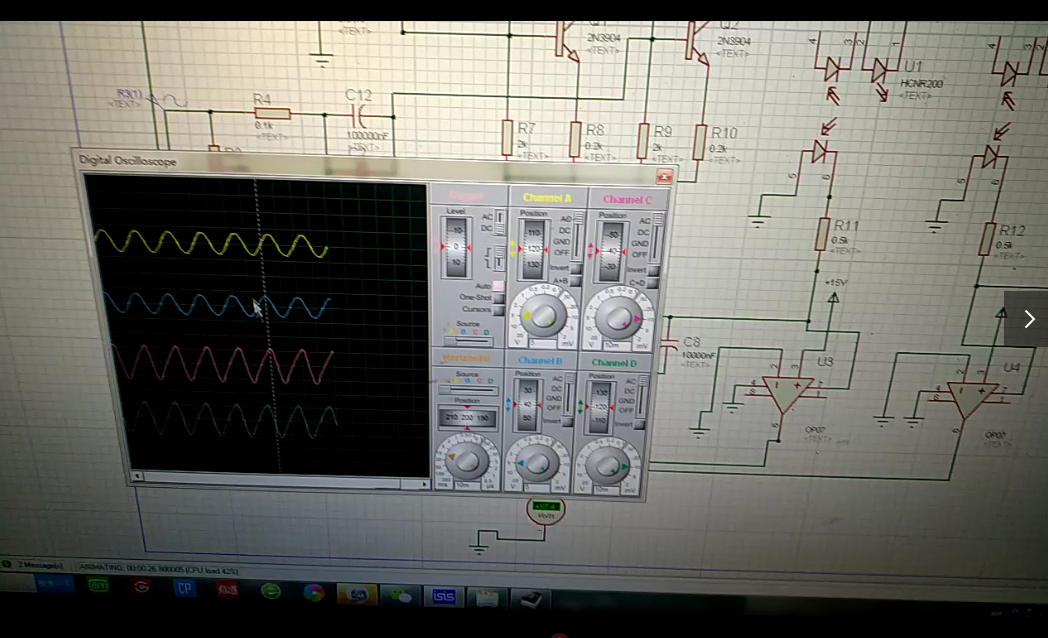
Task: Enable One-Shot trigger mode
Action: 498,298
